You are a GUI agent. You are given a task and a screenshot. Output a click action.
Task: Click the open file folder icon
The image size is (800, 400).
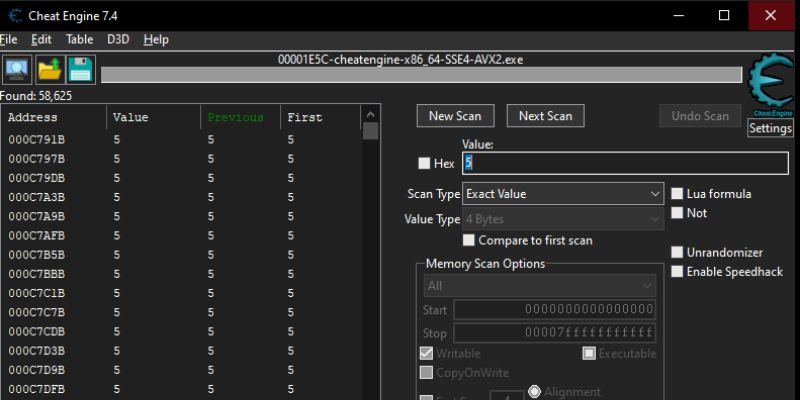(49, 70)
